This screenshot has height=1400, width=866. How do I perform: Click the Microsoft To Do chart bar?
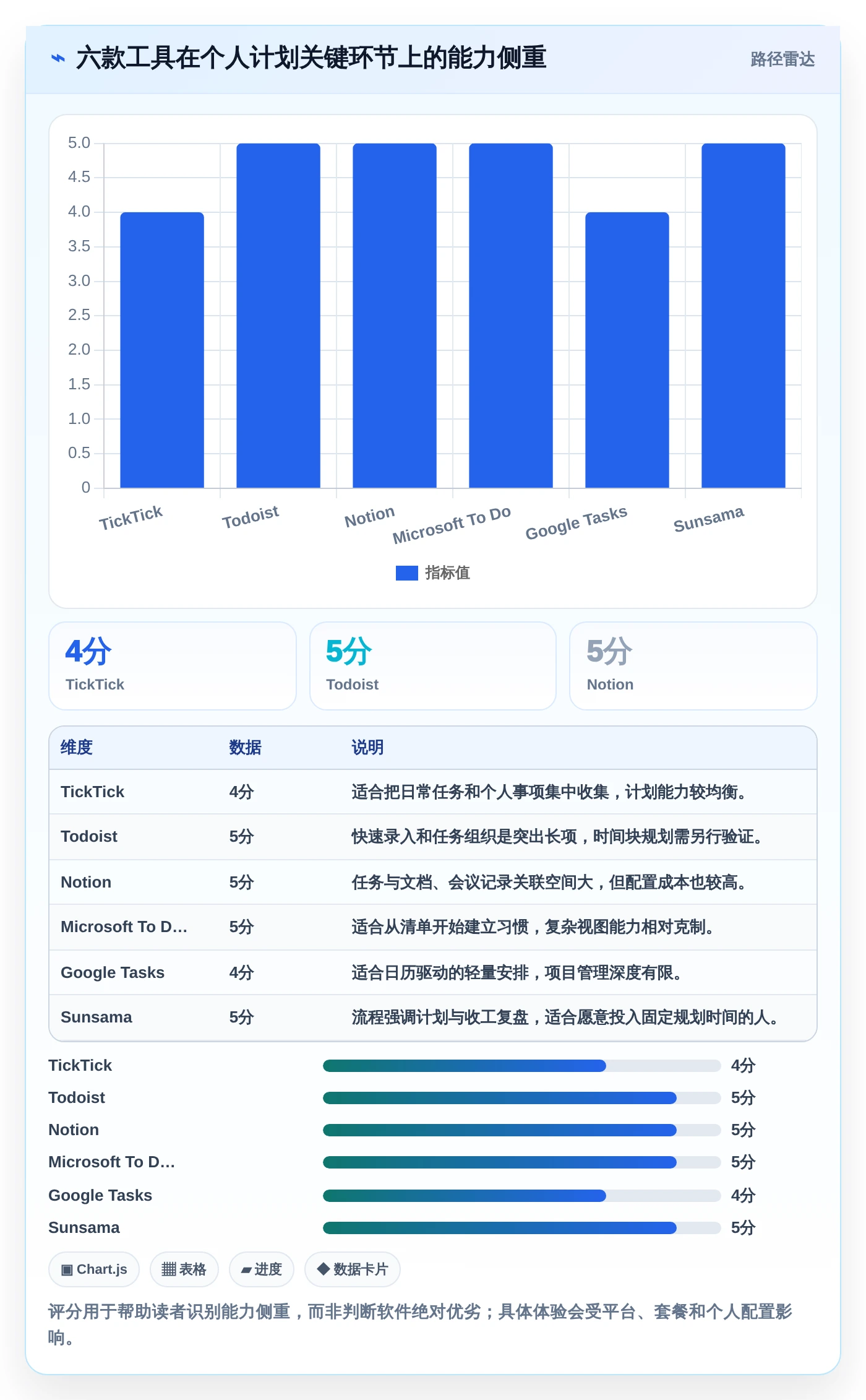511,316
